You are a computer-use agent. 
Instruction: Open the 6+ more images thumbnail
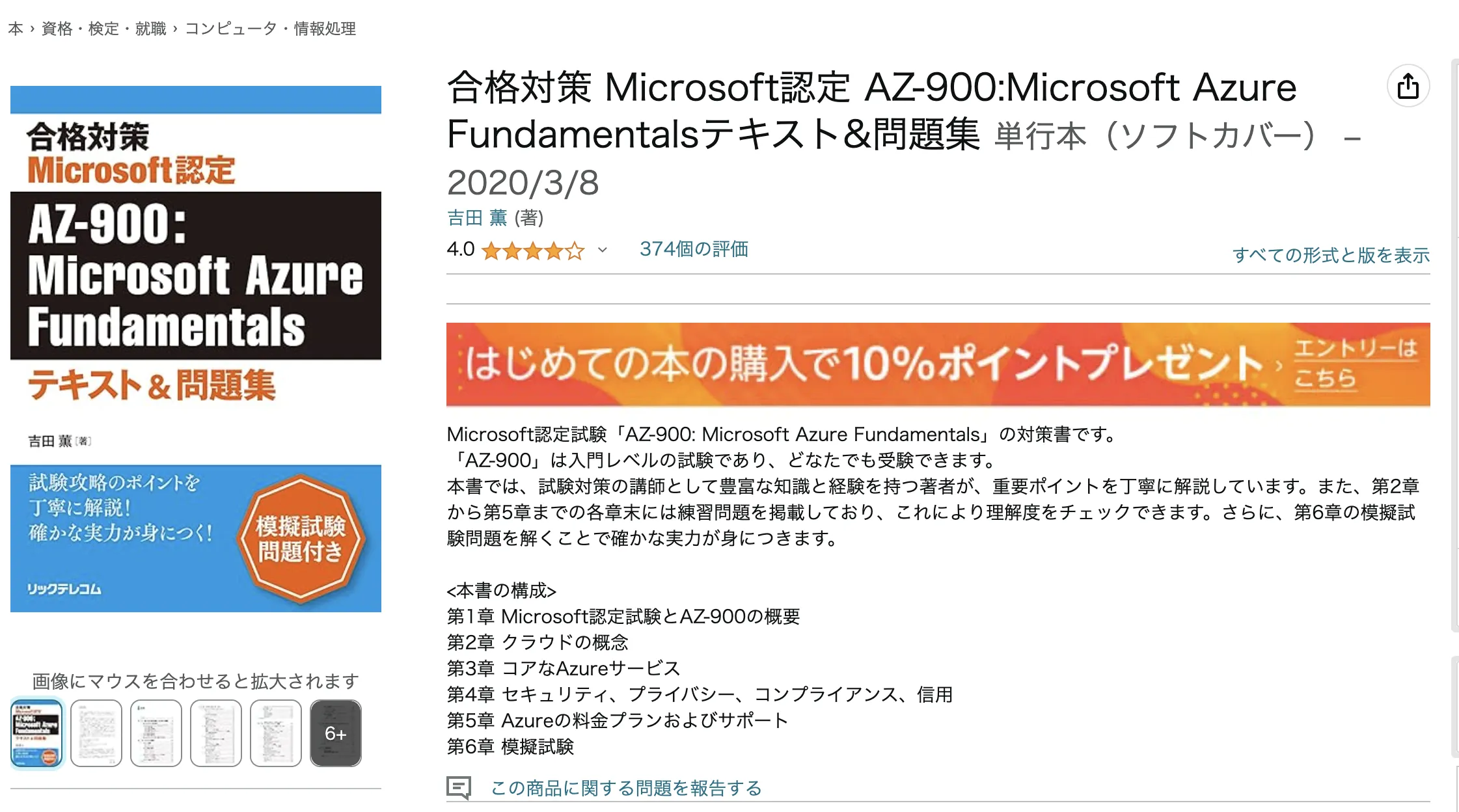[336, 733]
